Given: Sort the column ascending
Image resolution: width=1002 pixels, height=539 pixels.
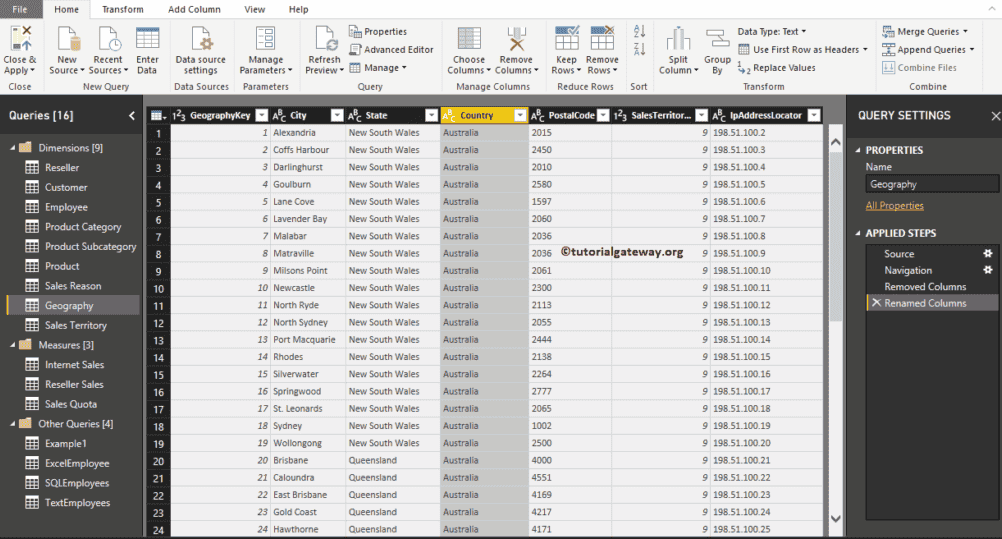Looking at the screenshot, I should (639, 31).
